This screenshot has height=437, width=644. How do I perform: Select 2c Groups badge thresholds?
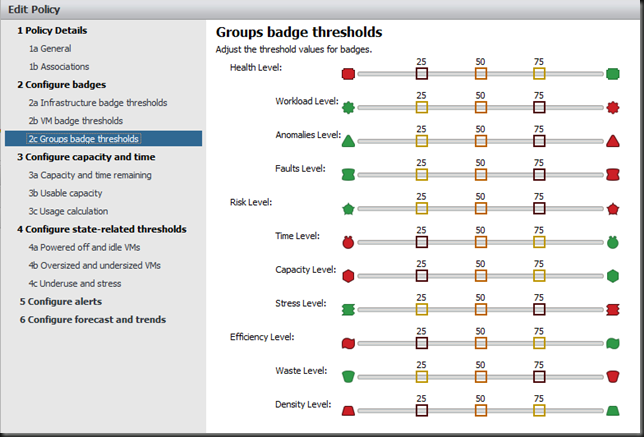pos(104,138)
